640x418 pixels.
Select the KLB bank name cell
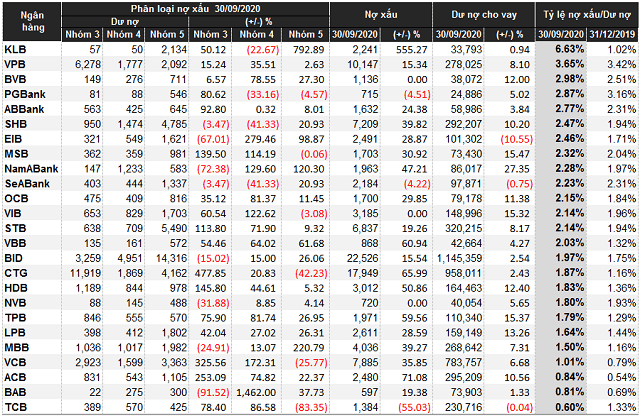(x=15, y=49)
